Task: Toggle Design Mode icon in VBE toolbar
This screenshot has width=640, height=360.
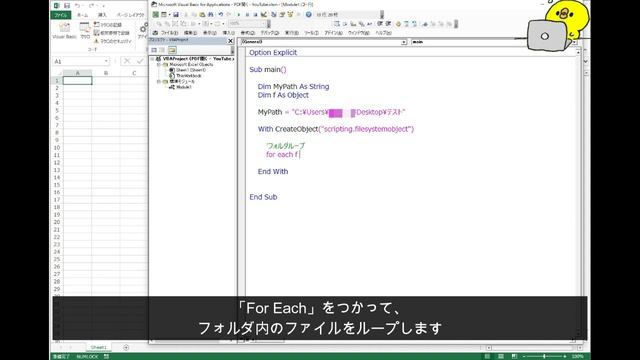Action: [264, 15]
